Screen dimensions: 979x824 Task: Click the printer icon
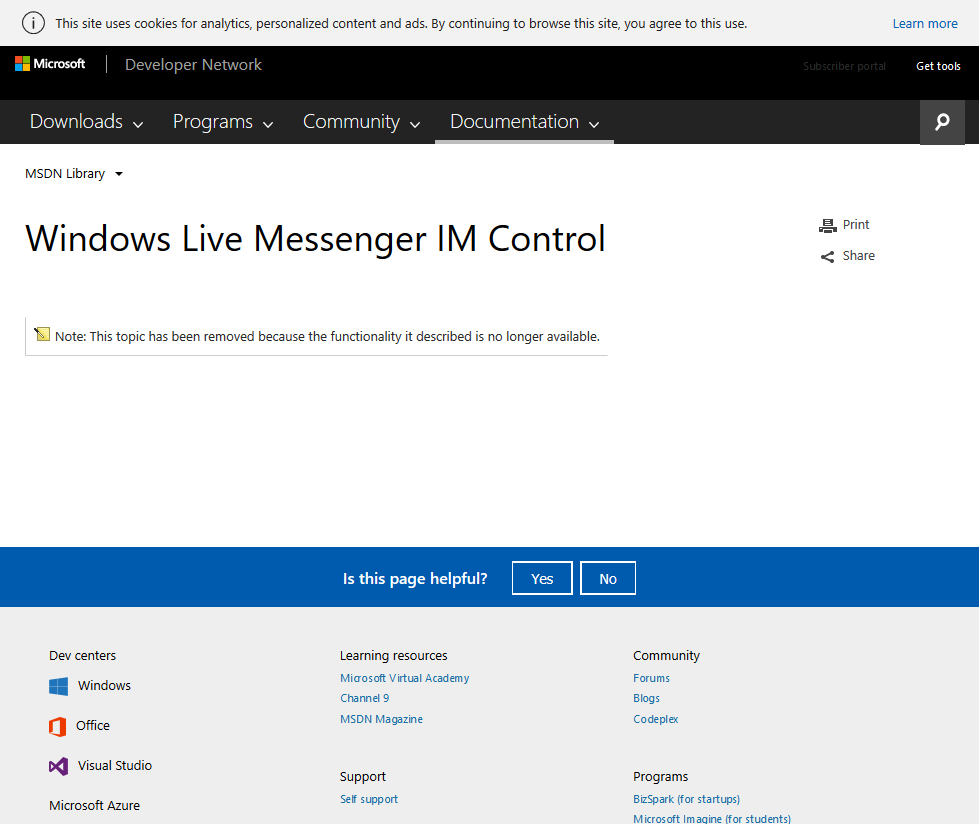[x=827, y=225]
